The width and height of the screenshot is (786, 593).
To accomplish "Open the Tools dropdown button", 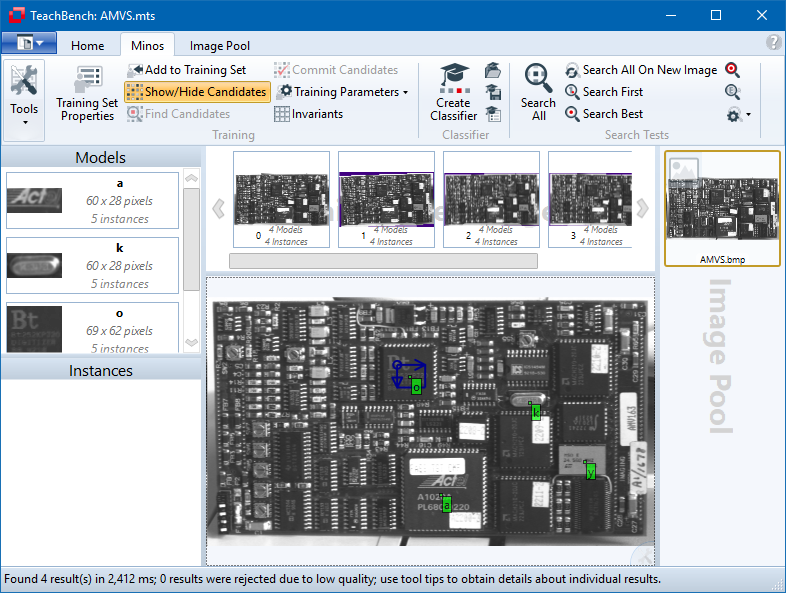I will pyautogui.click(x=24, y=100).
